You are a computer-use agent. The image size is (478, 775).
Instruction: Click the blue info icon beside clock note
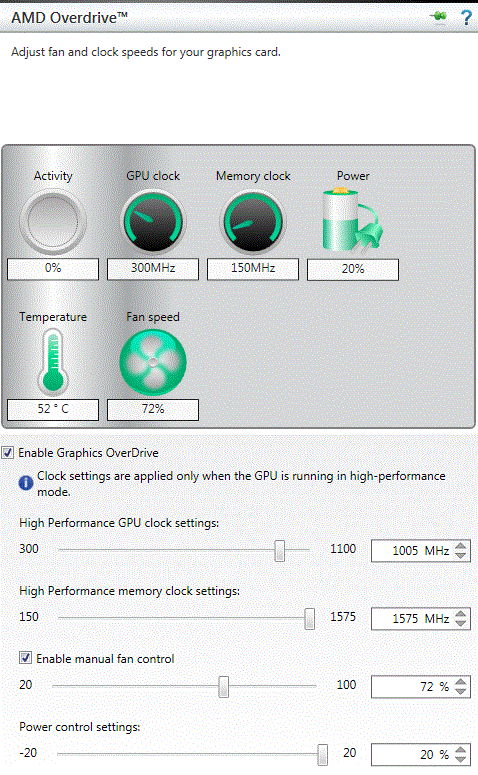coord(26,483)
